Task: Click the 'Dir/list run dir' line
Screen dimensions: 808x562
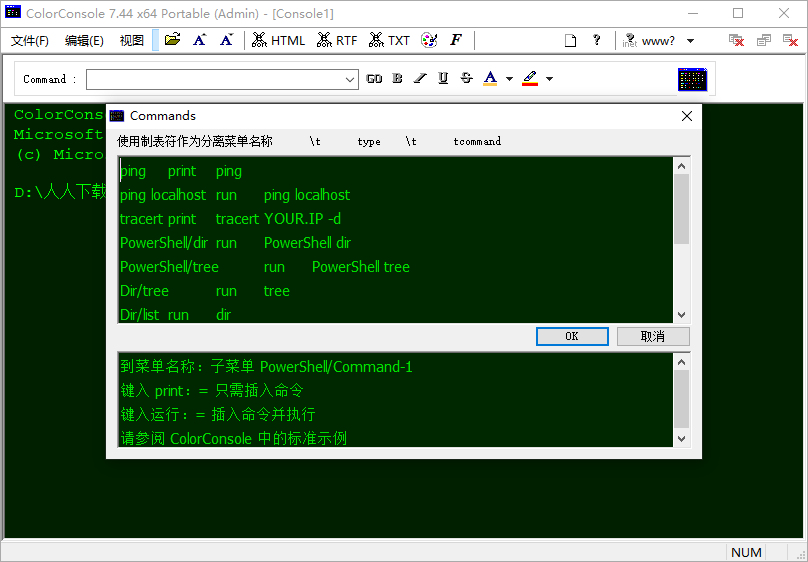Action: pos(176,314)
